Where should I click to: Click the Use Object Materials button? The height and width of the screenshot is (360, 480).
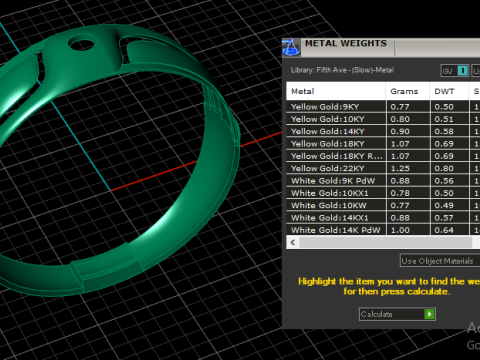(440, 261)
